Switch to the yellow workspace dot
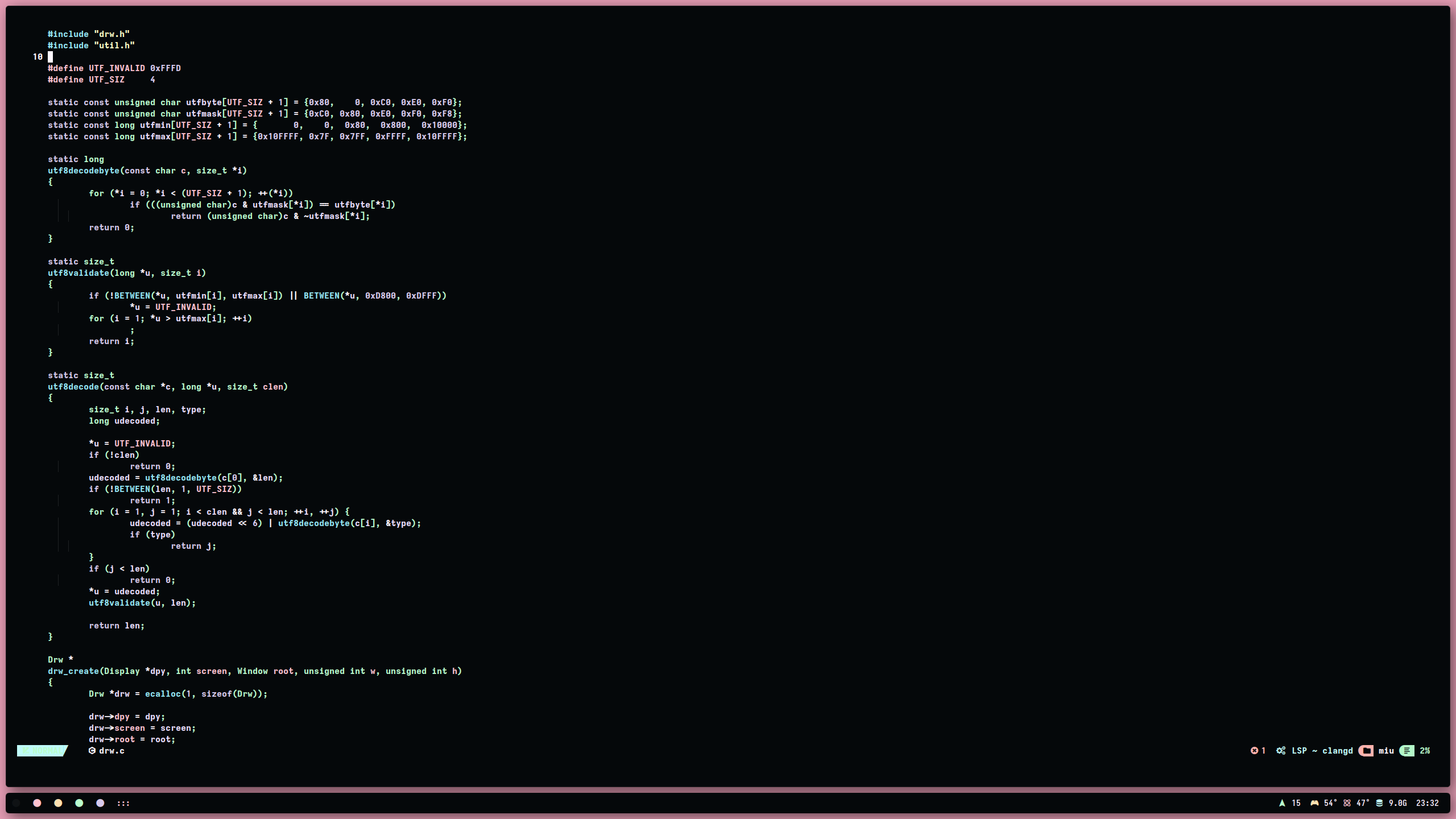 [x=58, y=803]
